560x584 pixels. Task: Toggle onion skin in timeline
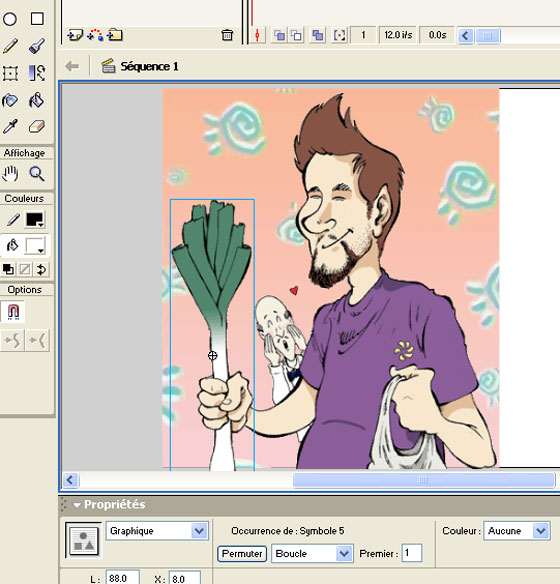[279, 35]
